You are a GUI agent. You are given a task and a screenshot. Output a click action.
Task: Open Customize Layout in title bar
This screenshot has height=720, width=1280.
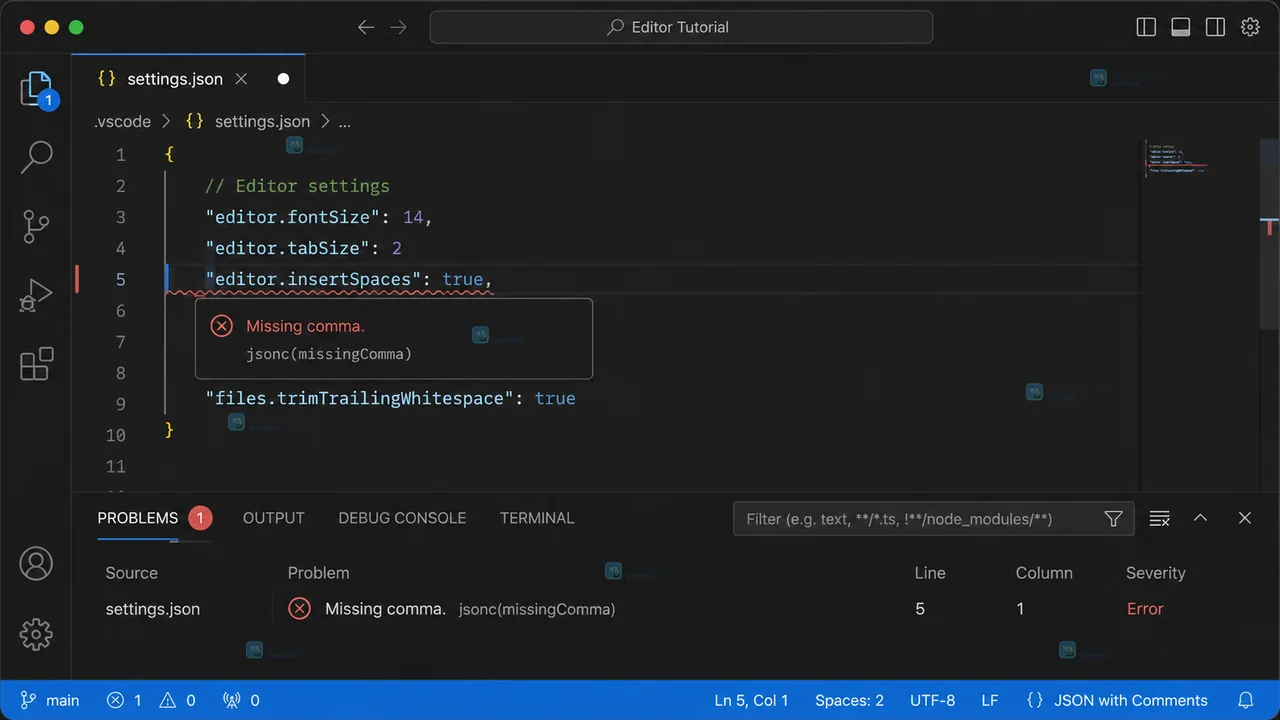[x=1250, y=27]
